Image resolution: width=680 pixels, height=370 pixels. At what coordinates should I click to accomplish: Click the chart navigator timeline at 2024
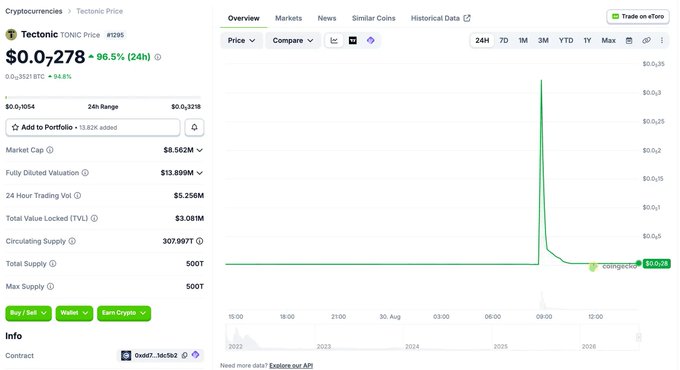(x=412, y=346)
